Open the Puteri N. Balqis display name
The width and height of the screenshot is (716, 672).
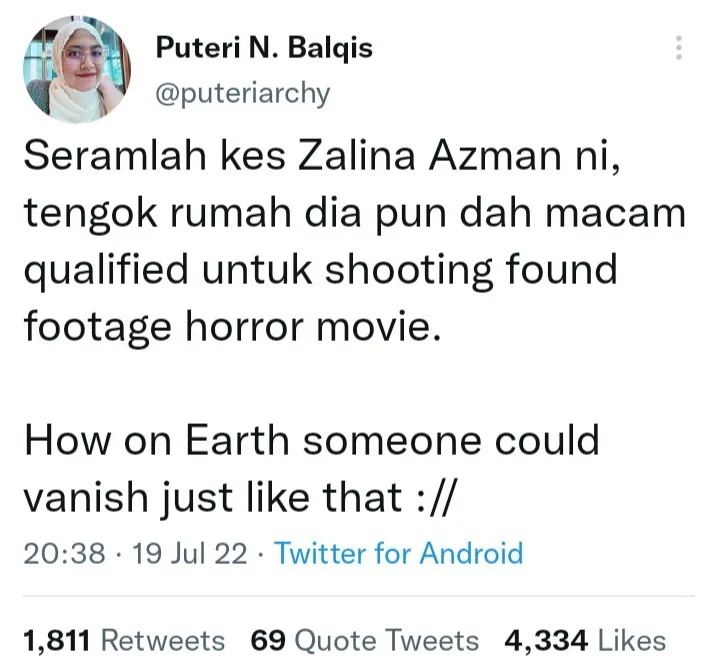click(x=264, y=47)
